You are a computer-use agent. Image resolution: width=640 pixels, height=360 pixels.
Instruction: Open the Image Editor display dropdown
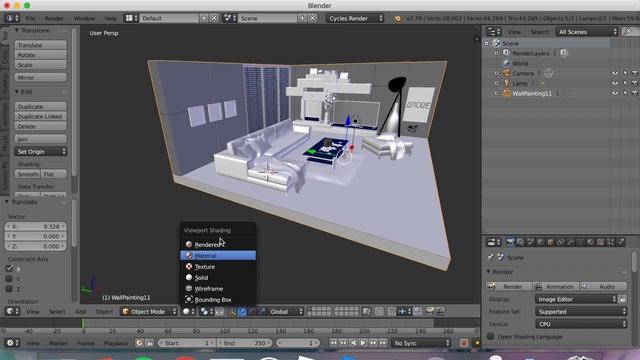coord(576,299)
